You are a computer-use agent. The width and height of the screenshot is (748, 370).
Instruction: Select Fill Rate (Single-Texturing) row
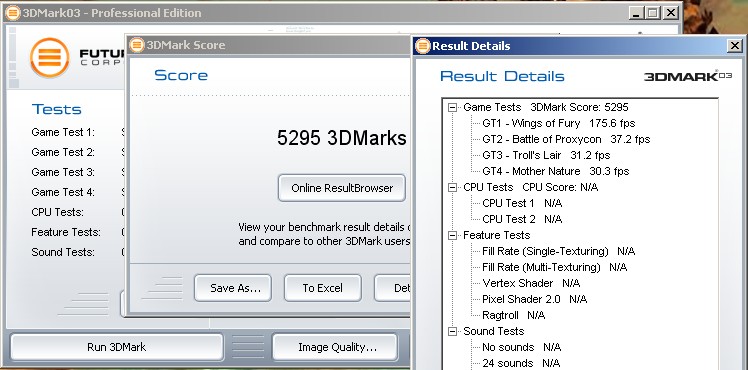[x=559, y=251]
